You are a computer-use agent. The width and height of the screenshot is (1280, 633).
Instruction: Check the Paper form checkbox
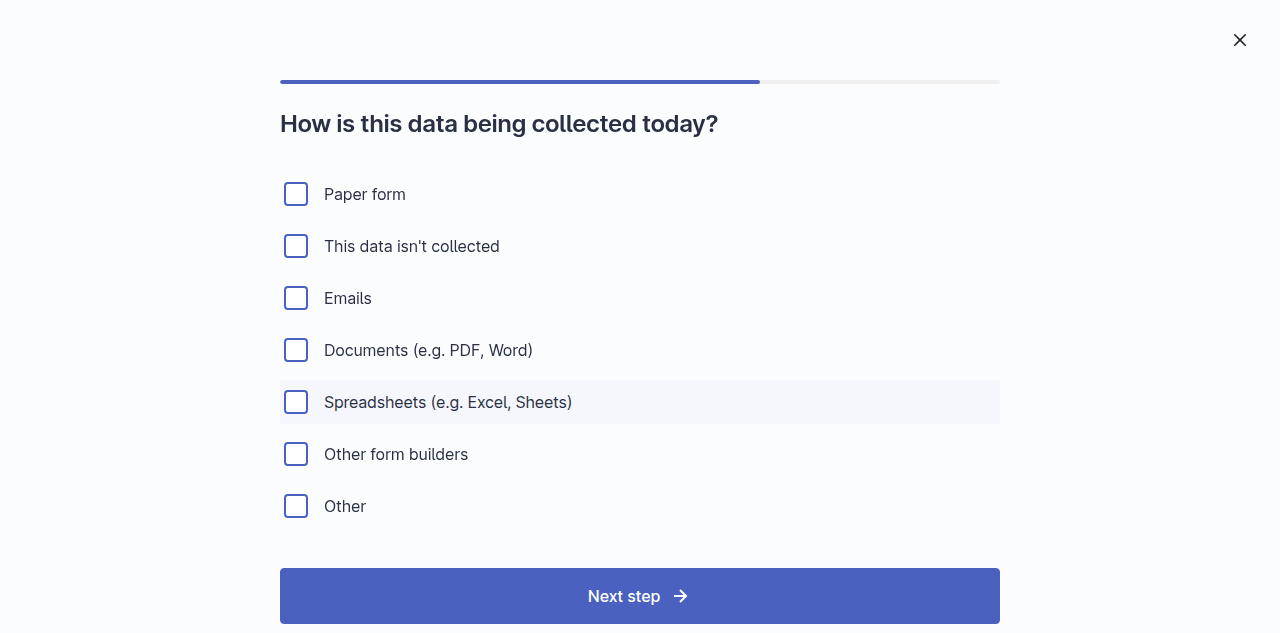point(296,194)
